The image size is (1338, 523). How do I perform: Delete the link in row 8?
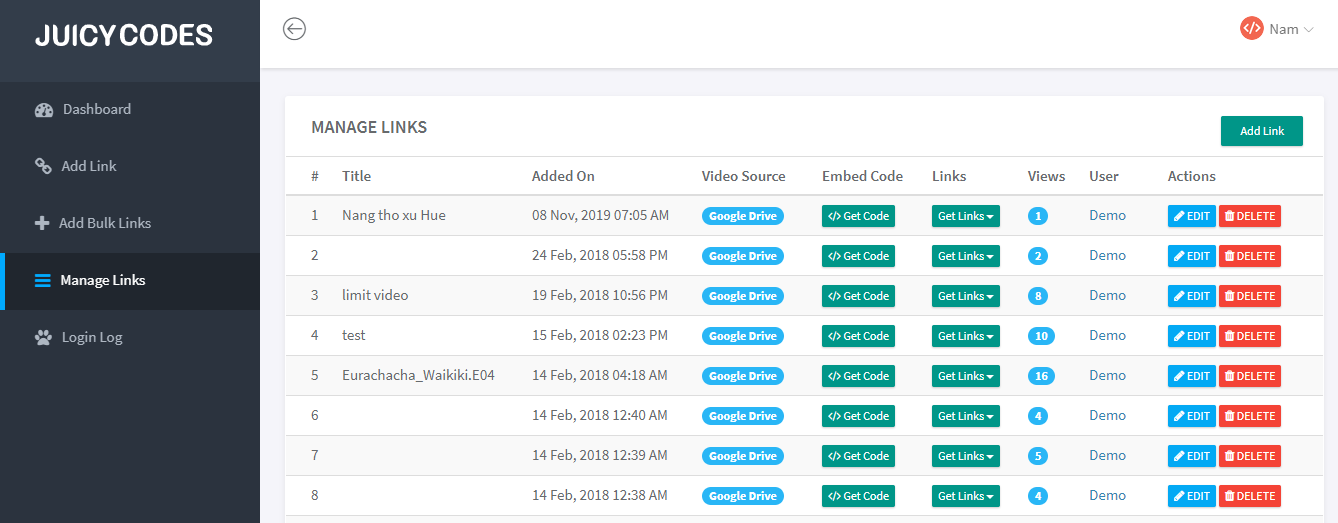tap(1250, 496)
